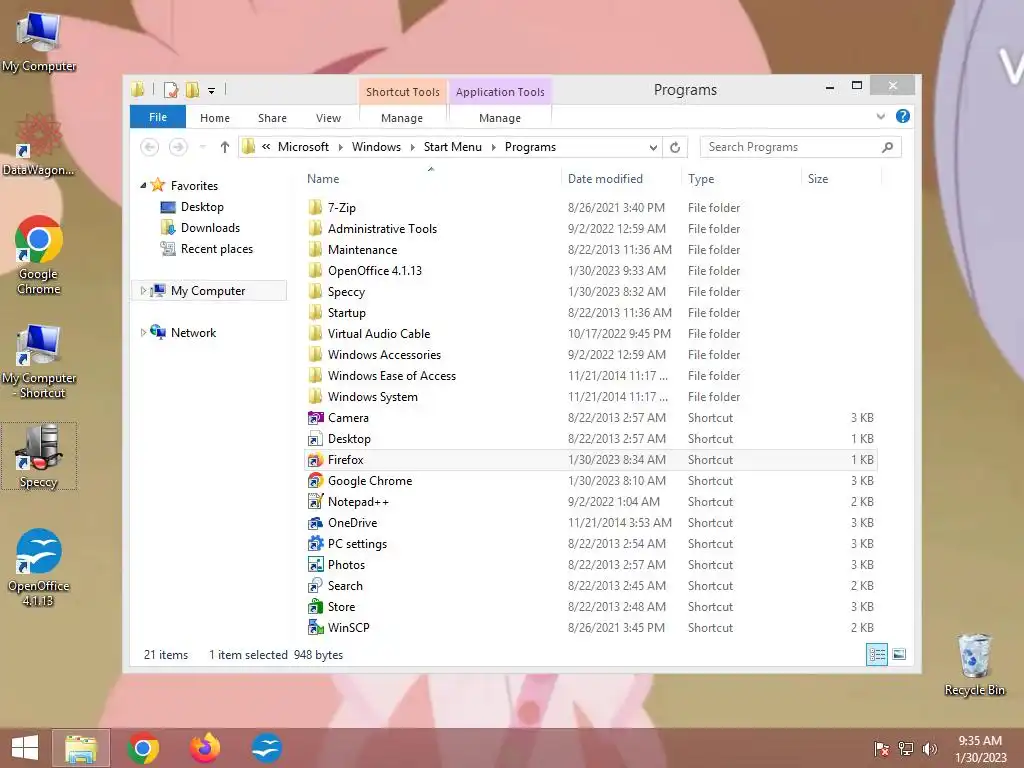The height and width of the screenshot is (768, 1024).
Task: Open the Customize Quick Access Toolbar arrow
Action: pos(212,91)
